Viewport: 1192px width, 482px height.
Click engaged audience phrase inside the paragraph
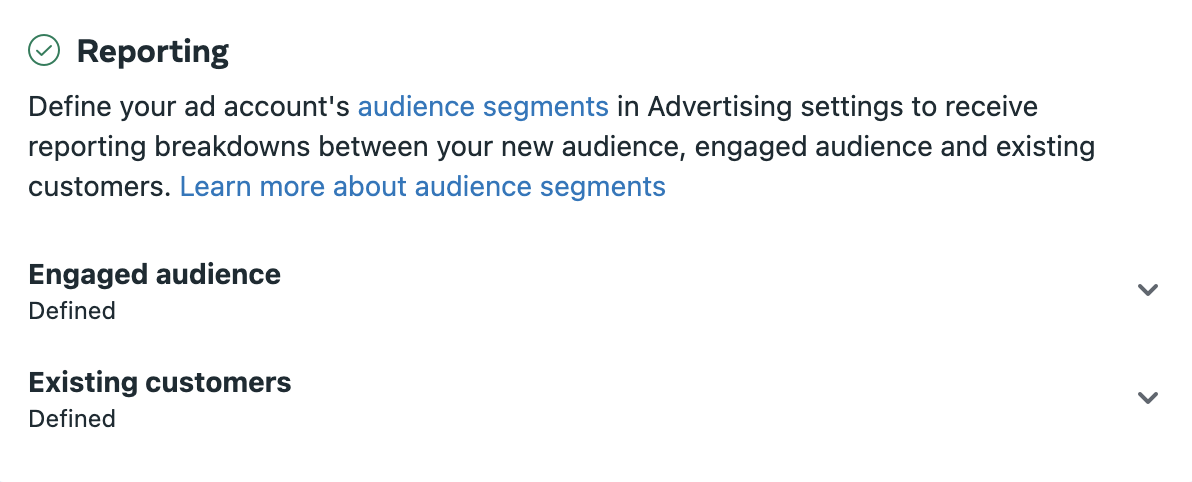pyautogui.click(x=813, y=147)
